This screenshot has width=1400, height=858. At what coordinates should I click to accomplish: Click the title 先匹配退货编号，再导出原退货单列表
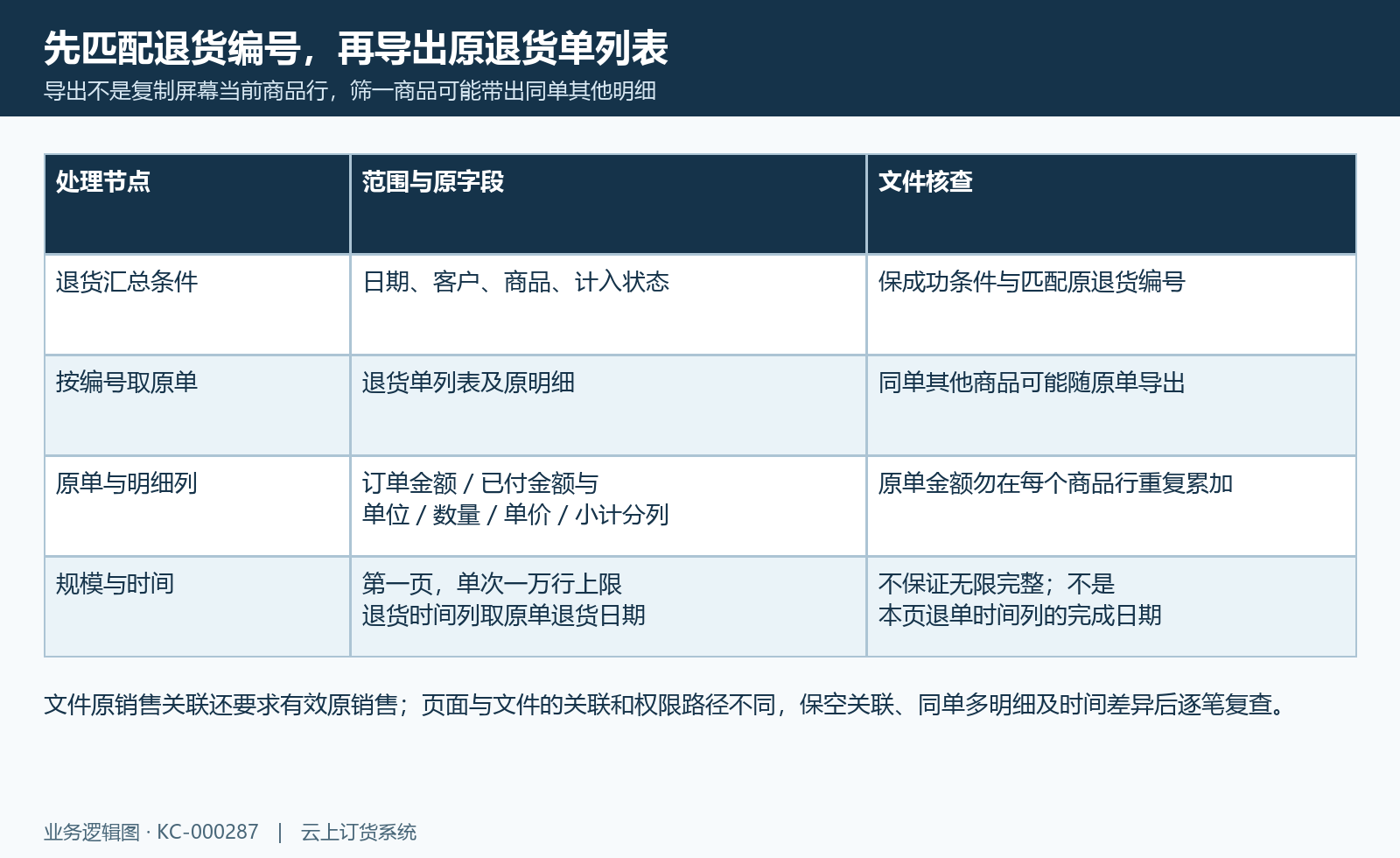click(x=356, y=48)
